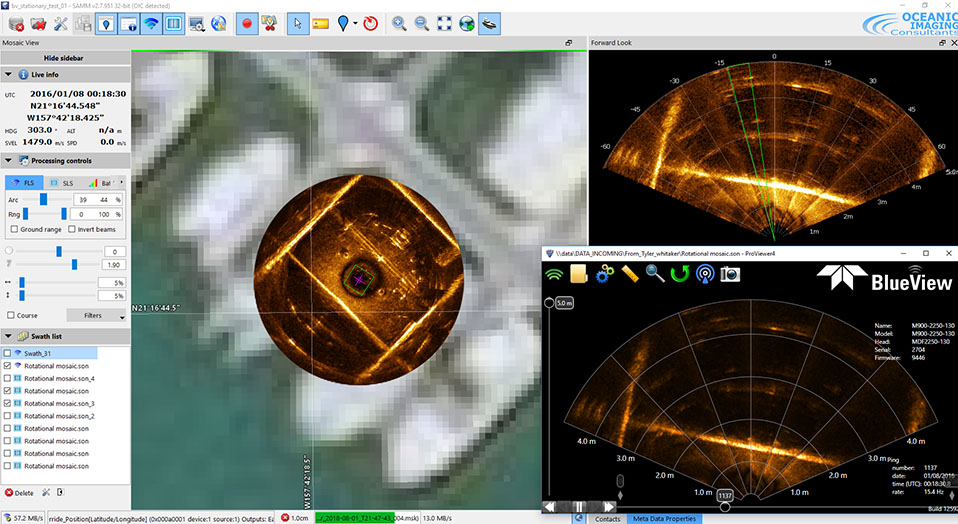Image resolution: width=958 pixels, height=524 pixels.
Task: Open the yellow folder icon in ProViewer4
Action: [579, 274]
